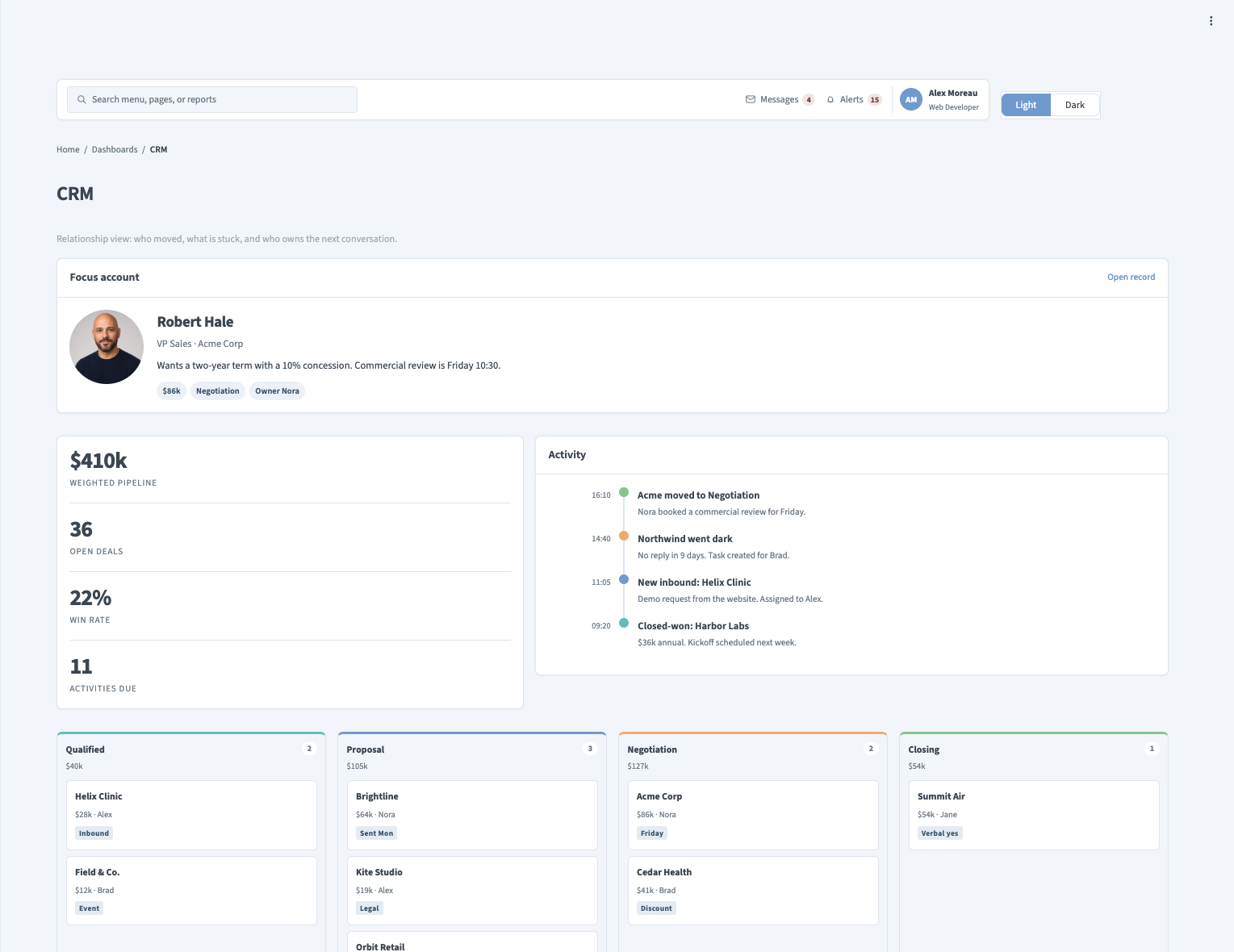Open the Kite Studio deal card

472,891
